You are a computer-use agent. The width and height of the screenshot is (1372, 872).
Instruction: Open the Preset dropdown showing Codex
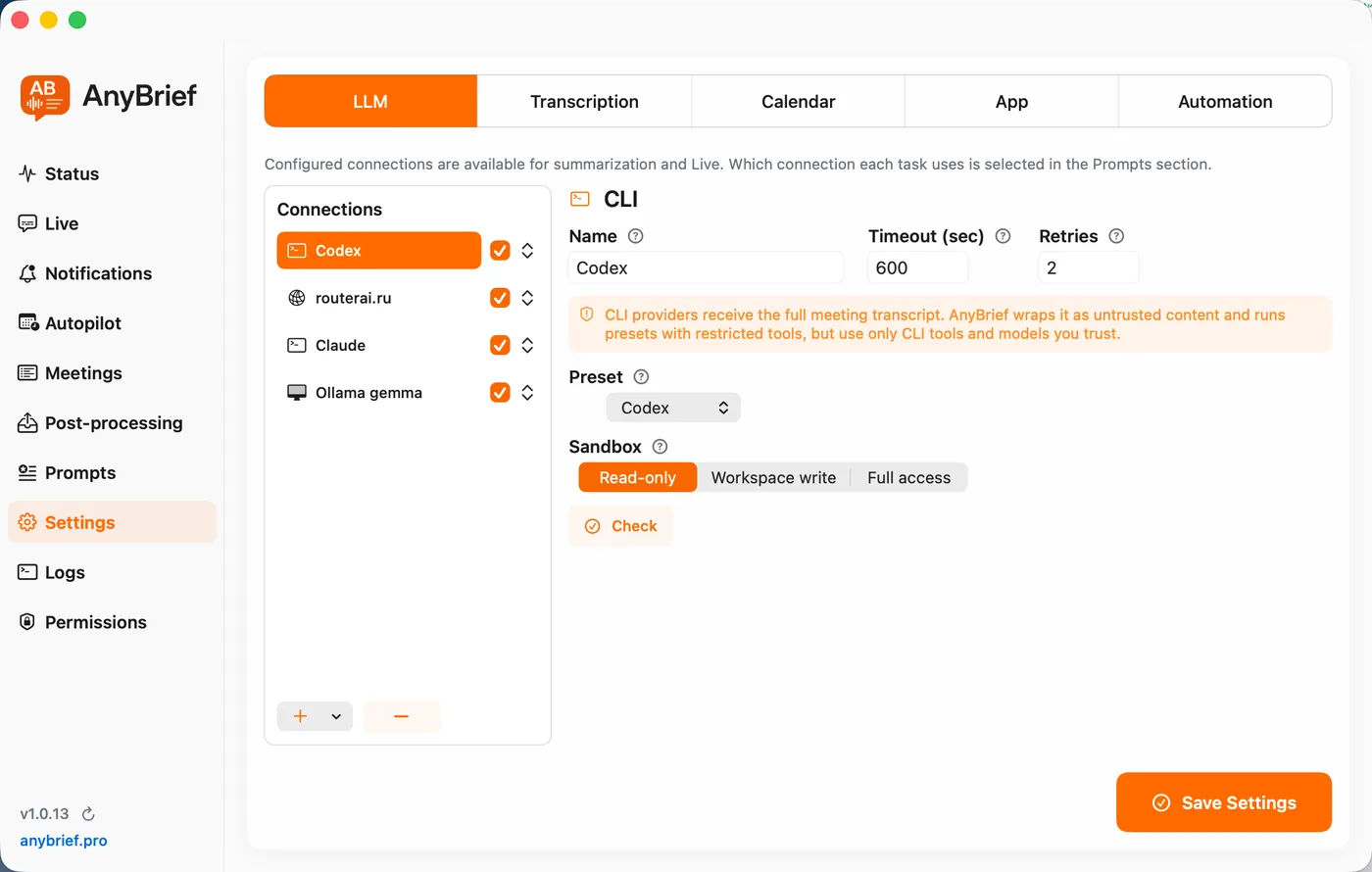click(673, 408)
